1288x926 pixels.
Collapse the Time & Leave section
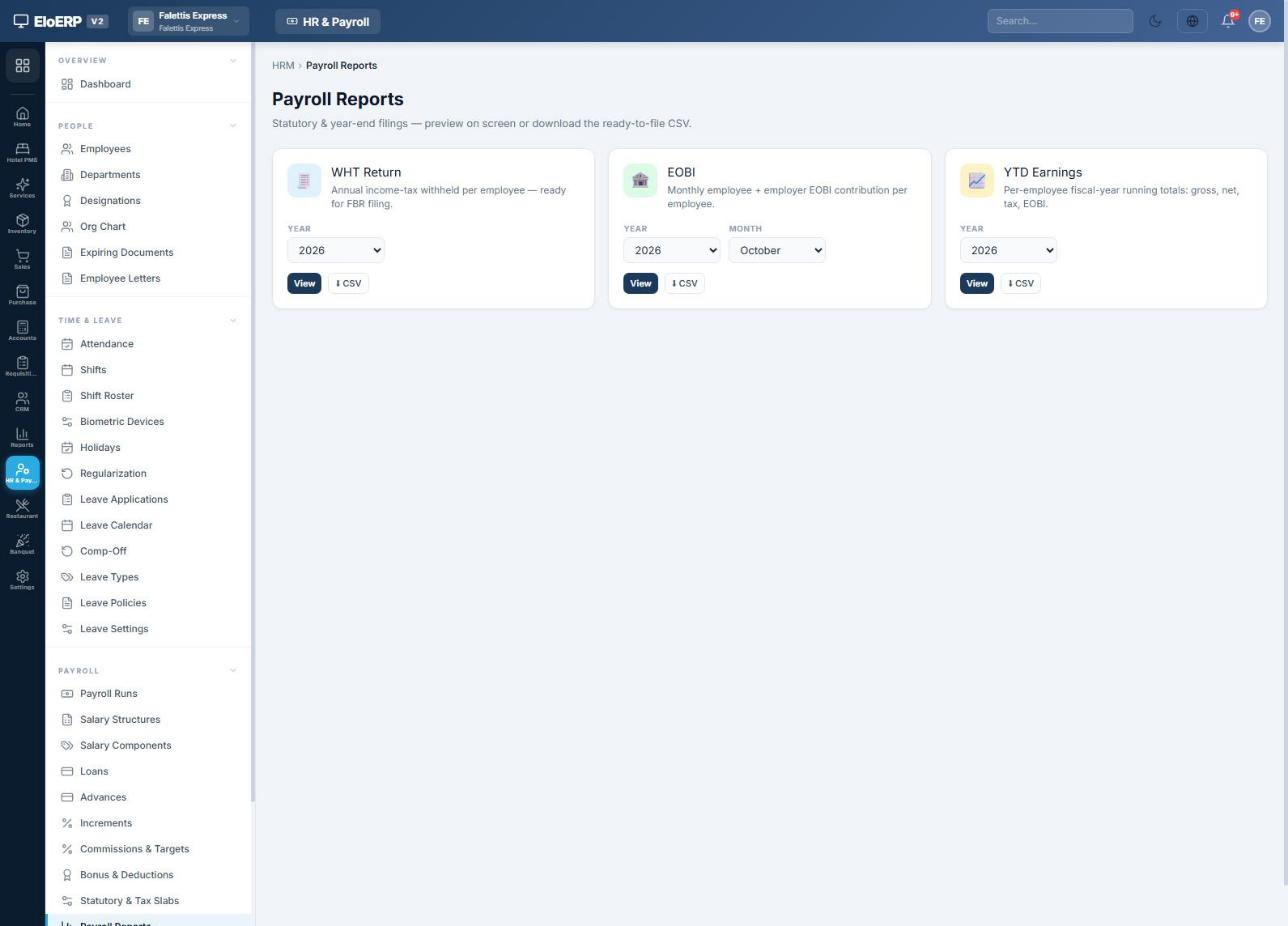tap(233, 321)
